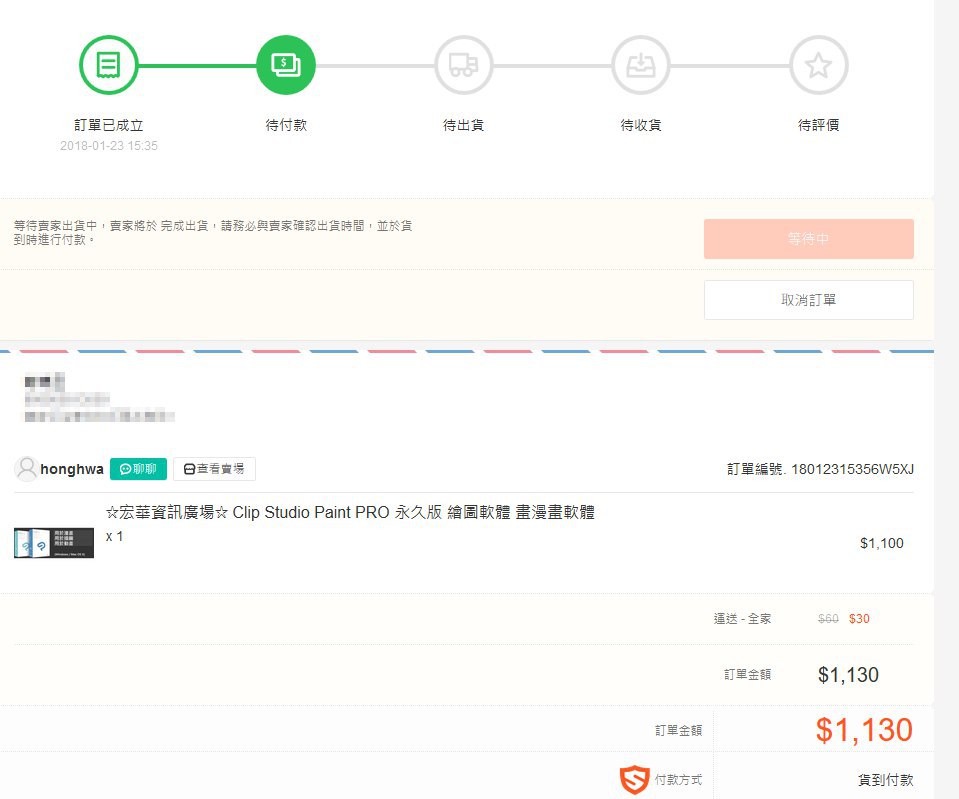Open the honghwa seller name link
Image resolution: width=959 pixels, height=799 pixels.
tap(72, 469)
